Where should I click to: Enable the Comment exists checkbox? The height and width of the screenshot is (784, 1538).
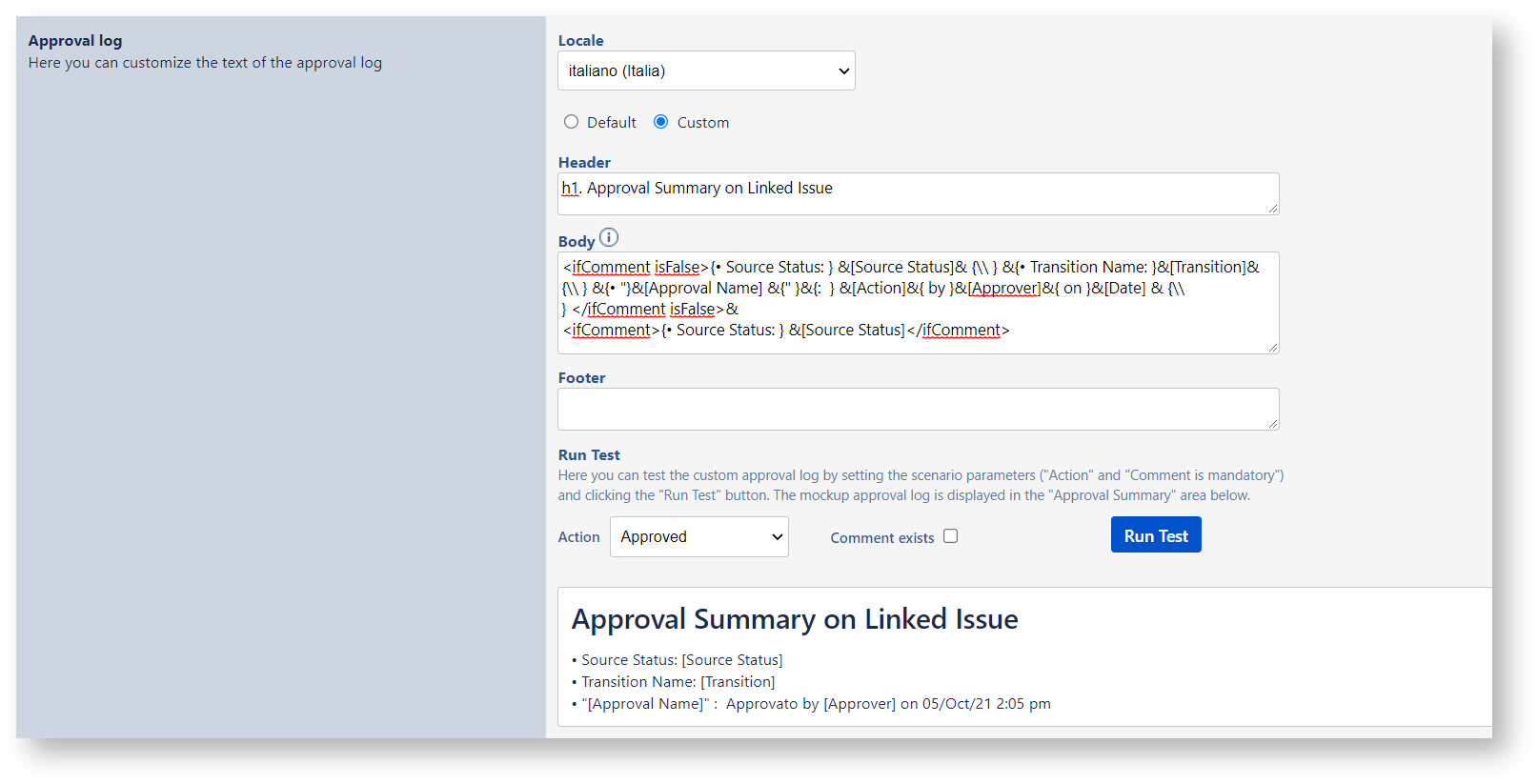click(x=950, y=536)
